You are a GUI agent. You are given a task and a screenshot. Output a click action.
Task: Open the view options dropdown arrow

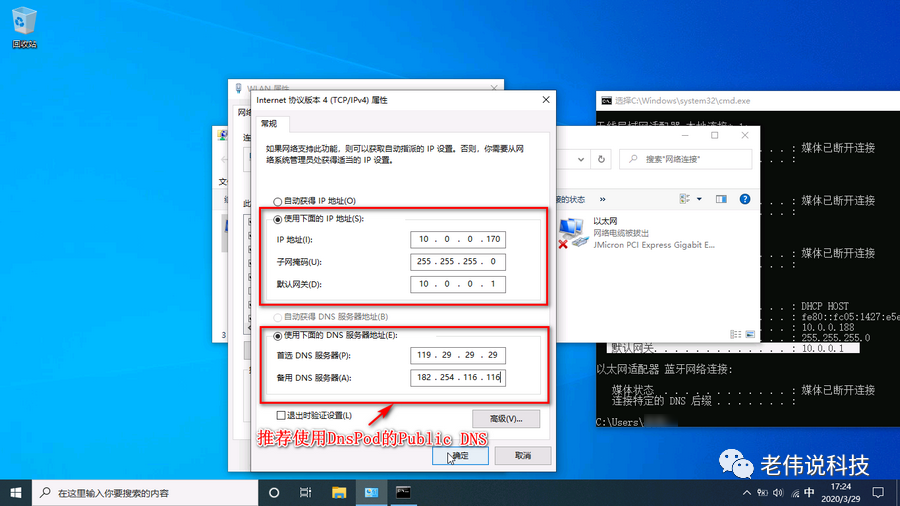tap(699, 199)
